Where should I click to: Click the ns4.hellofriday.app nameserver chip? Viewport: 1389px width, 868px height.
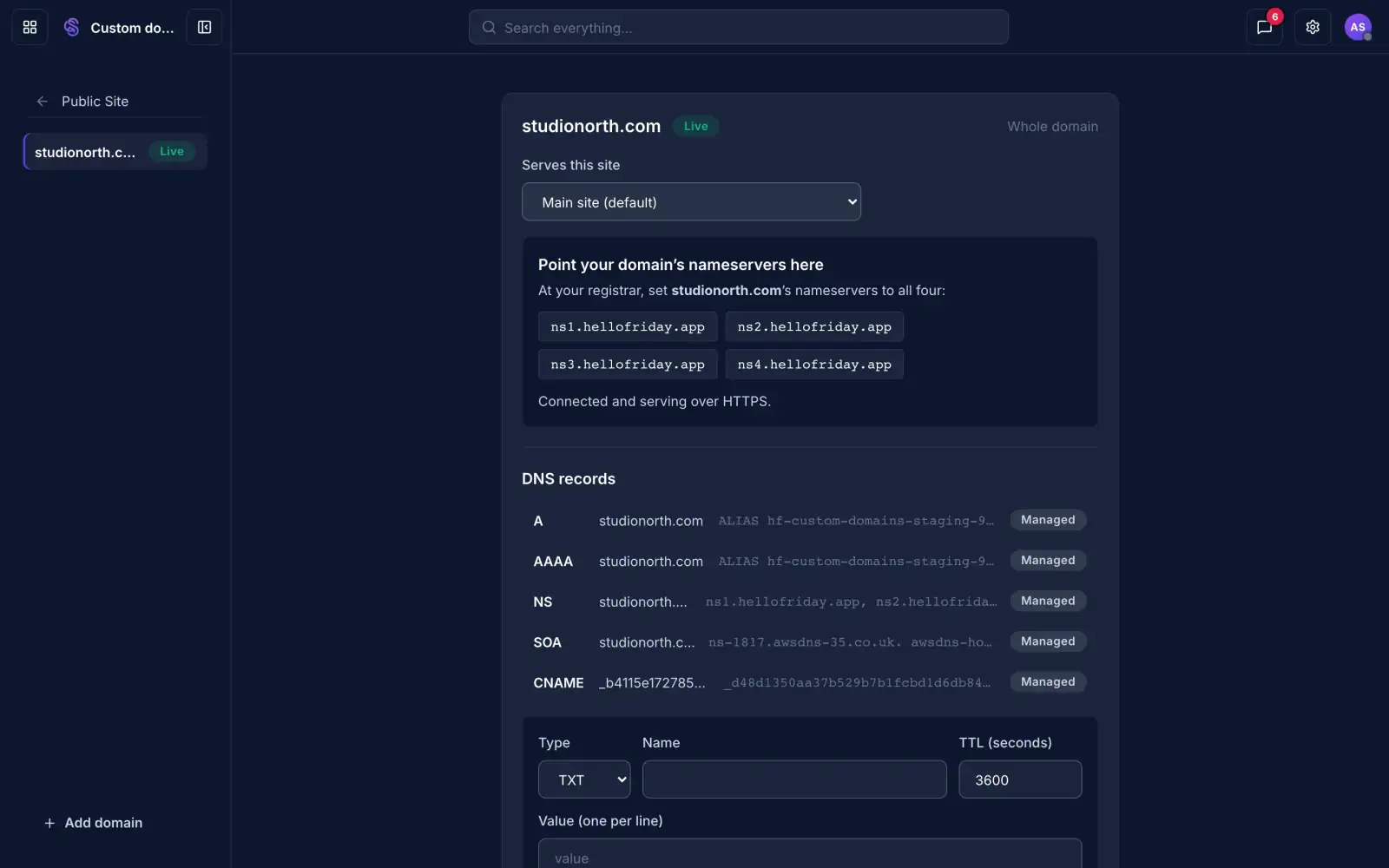click(x=814, y=365)
